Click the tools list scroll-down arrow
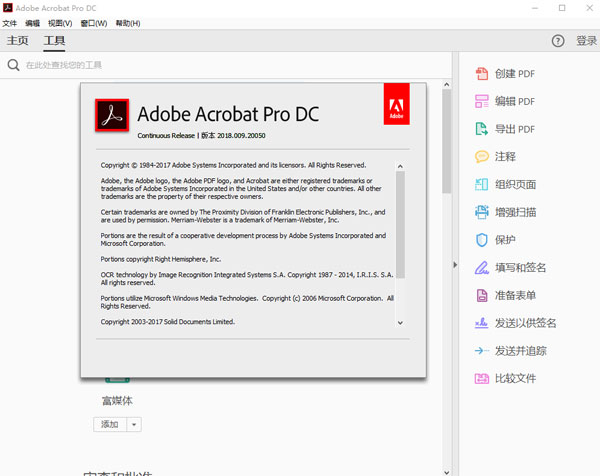The width and height of the screenshot is (600, 476). coord(447,472)
